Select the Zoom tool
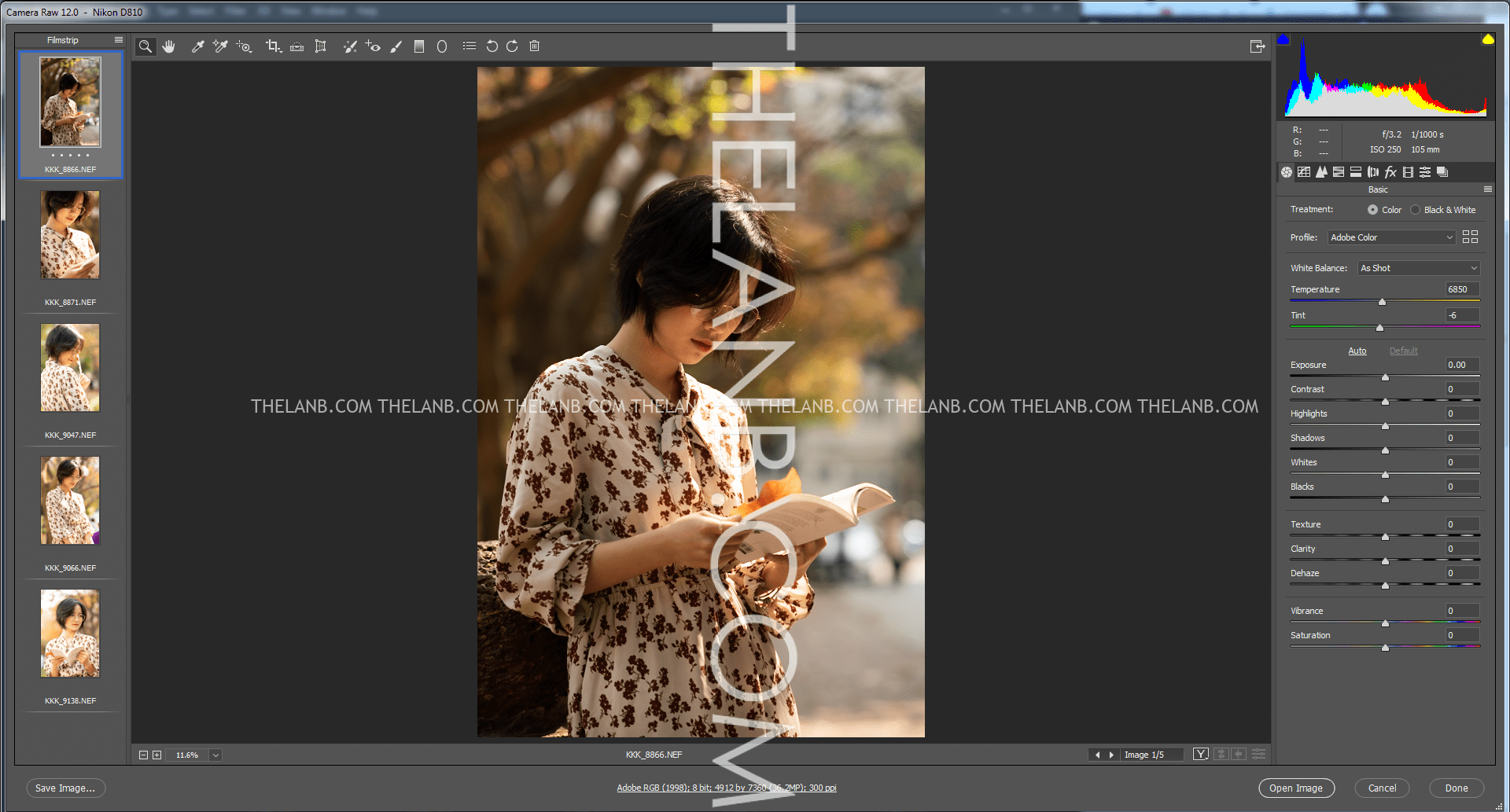The height and width of the screenshot is (812, 1510). [145, 46]
